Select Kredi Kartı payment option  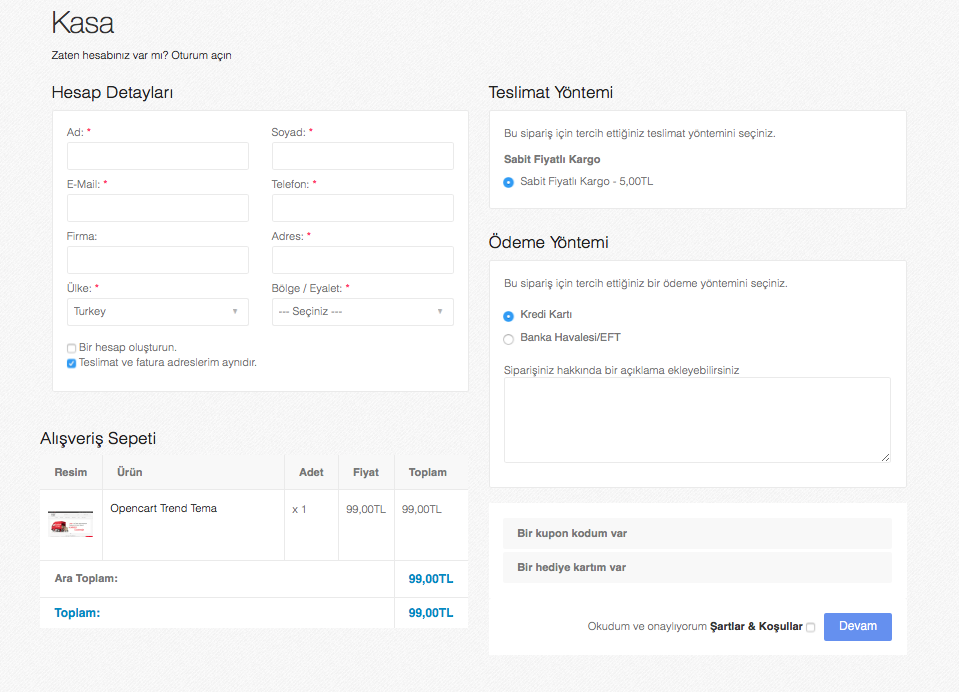coord(509,316)
